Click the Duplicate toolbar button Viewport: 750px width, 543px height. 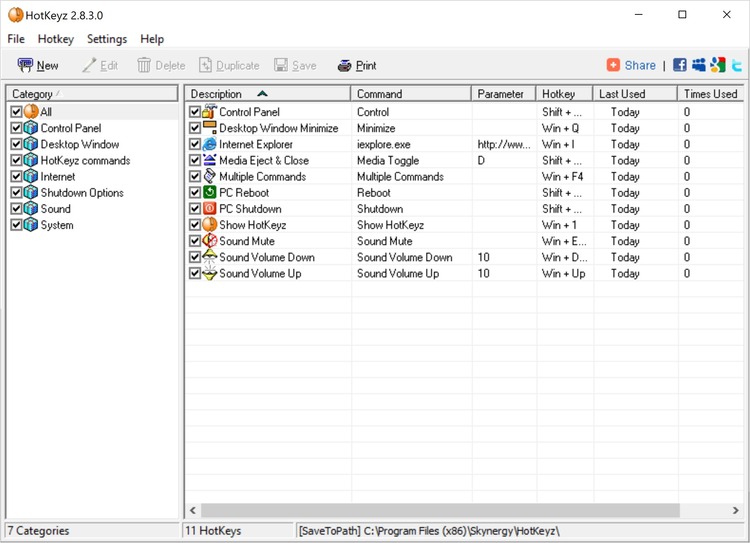coord(229,66)
